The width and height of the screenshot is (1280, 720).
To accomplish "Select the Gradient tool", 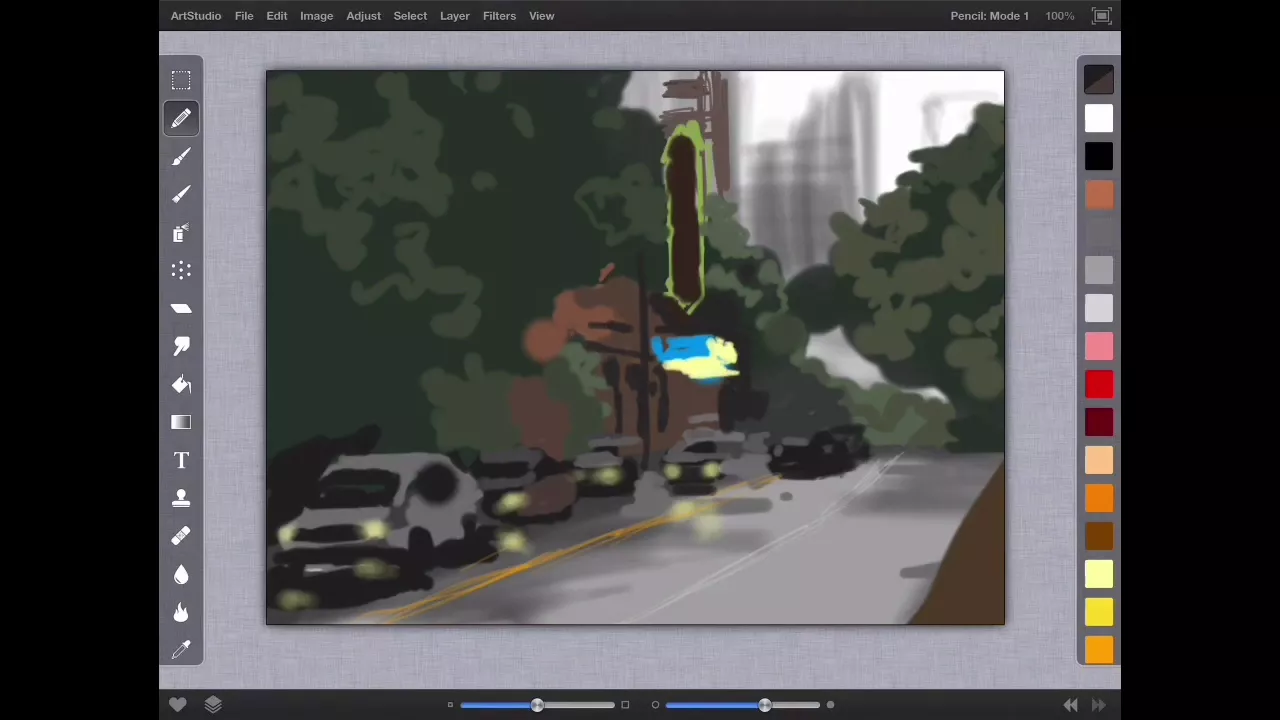I will [x=181, y=423].
